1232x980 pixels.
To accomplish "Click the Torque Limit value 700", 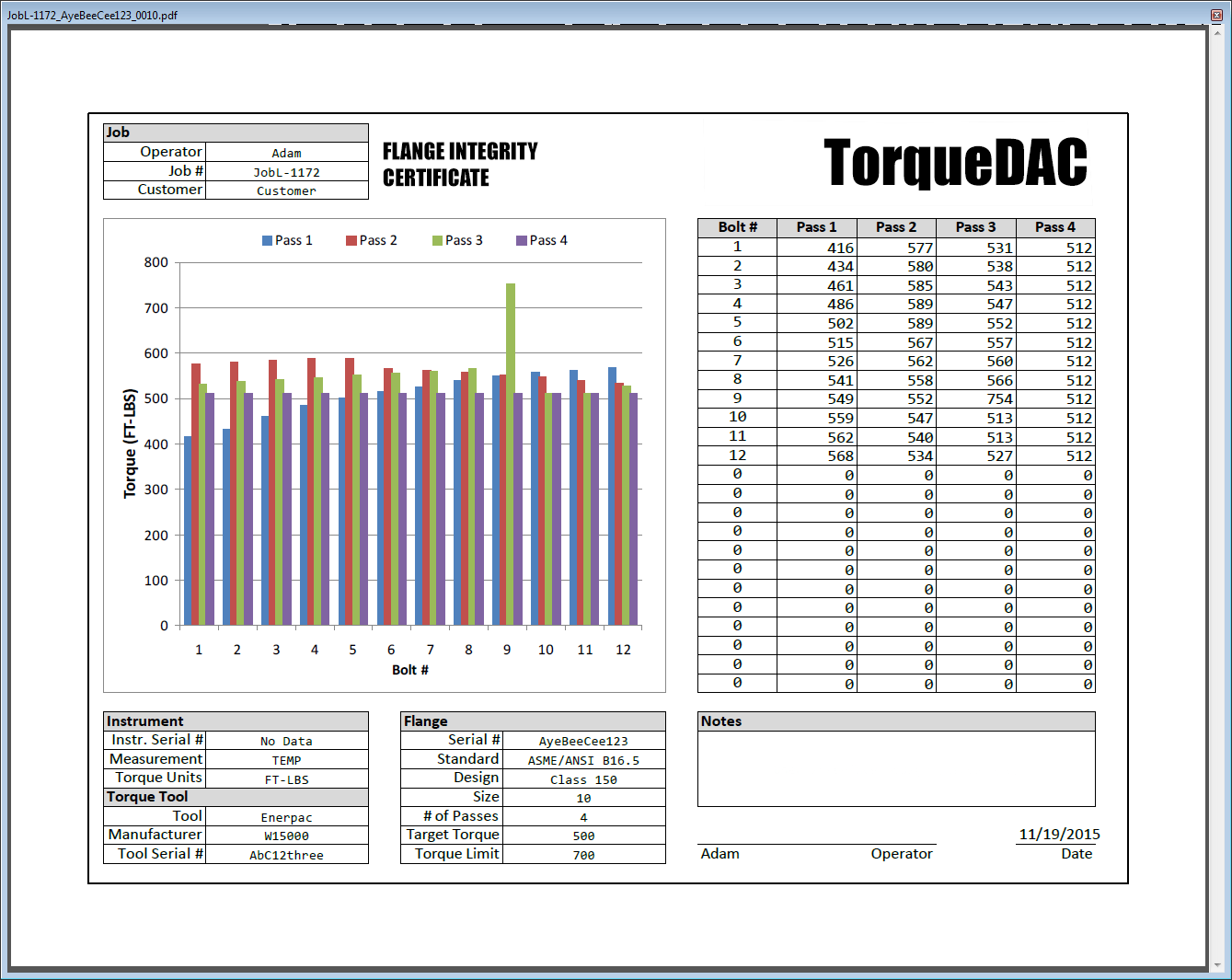I will (583, 855).
